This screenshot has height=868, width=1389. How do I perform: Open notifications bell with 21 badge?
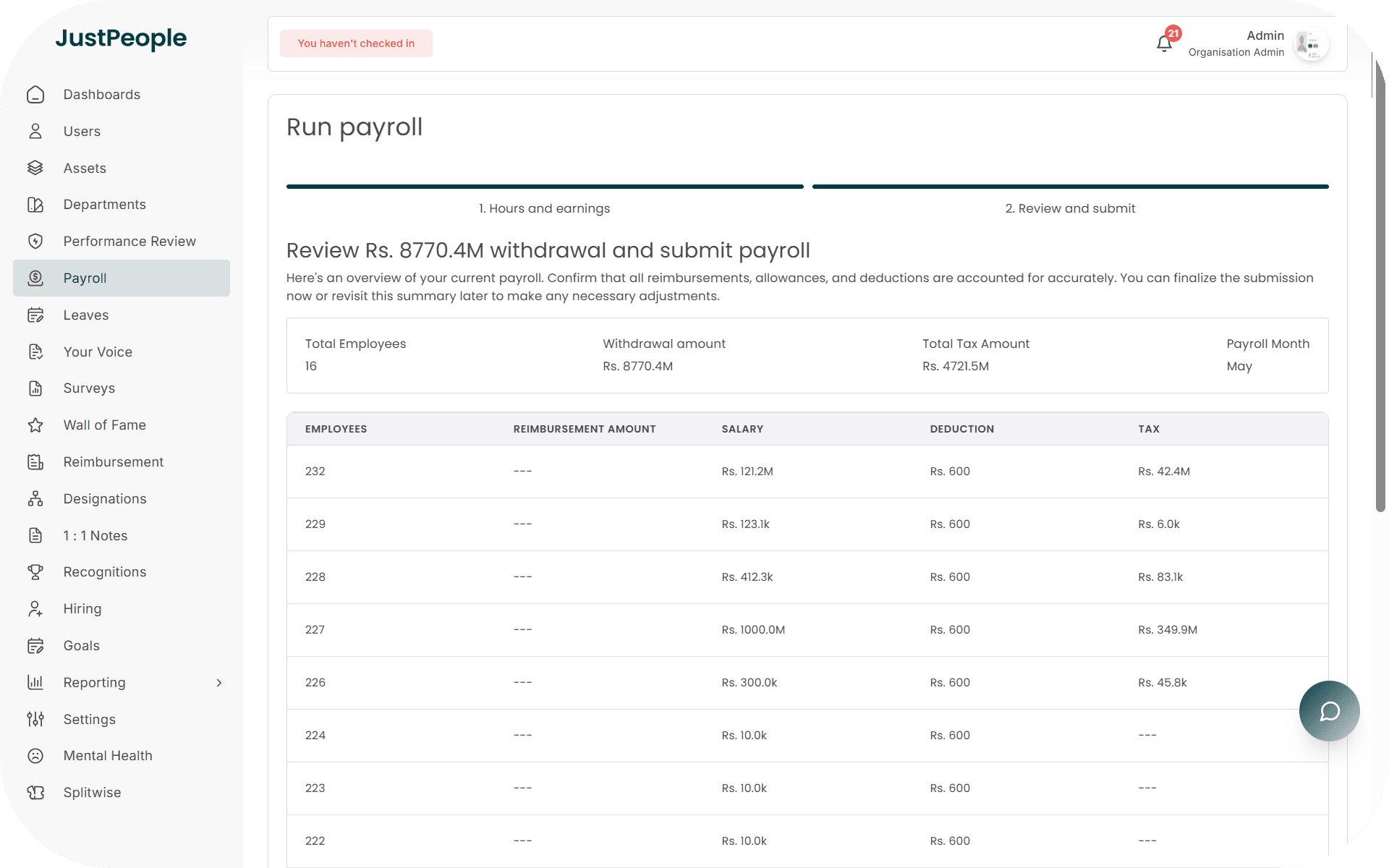1165,43
